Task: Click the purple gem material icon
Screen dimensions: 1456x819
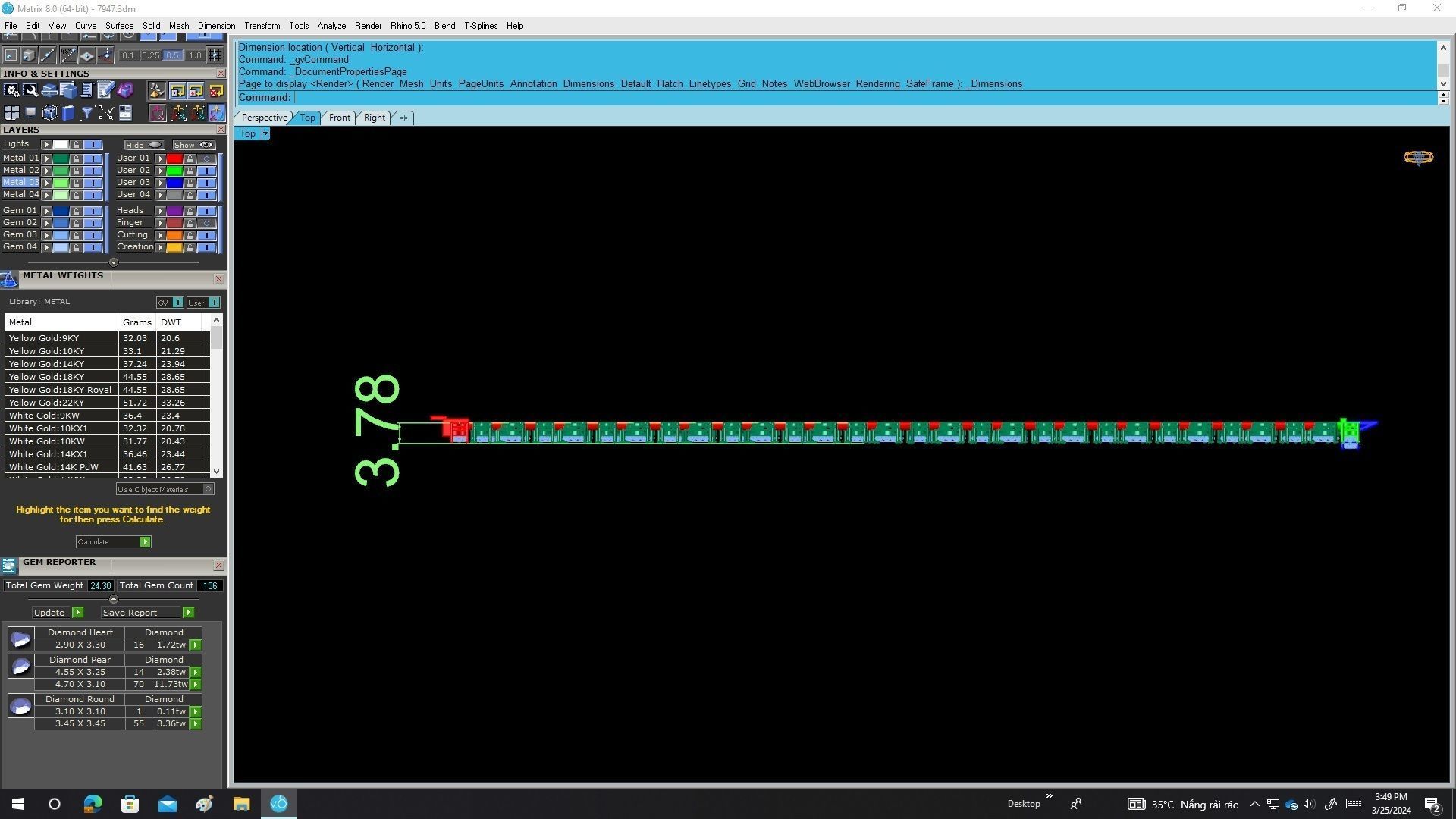Action: (125, 91)
